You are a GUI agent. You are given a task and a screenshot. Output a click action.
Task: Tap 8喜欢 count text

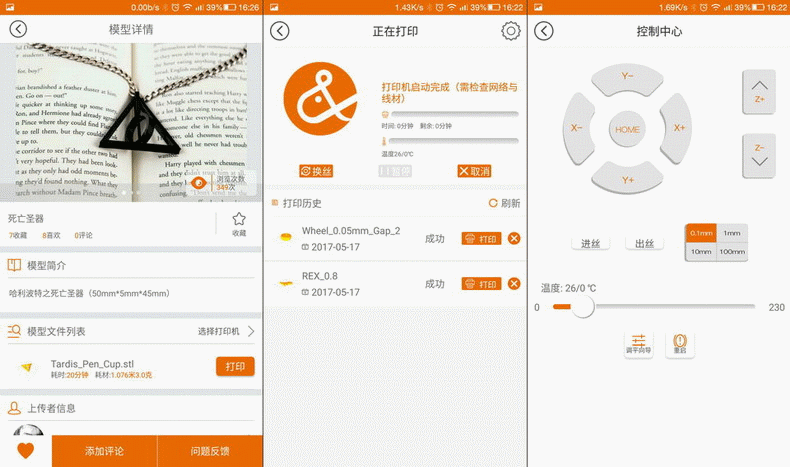[51, 235]
